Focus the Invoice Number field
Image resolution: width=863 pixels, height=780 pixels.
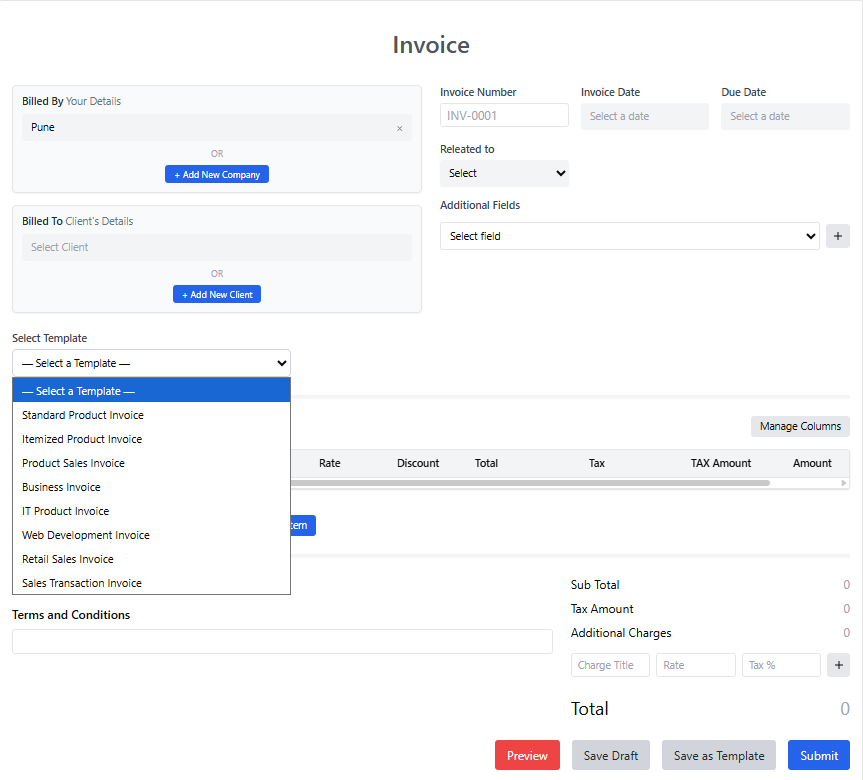tap(504, 115)
